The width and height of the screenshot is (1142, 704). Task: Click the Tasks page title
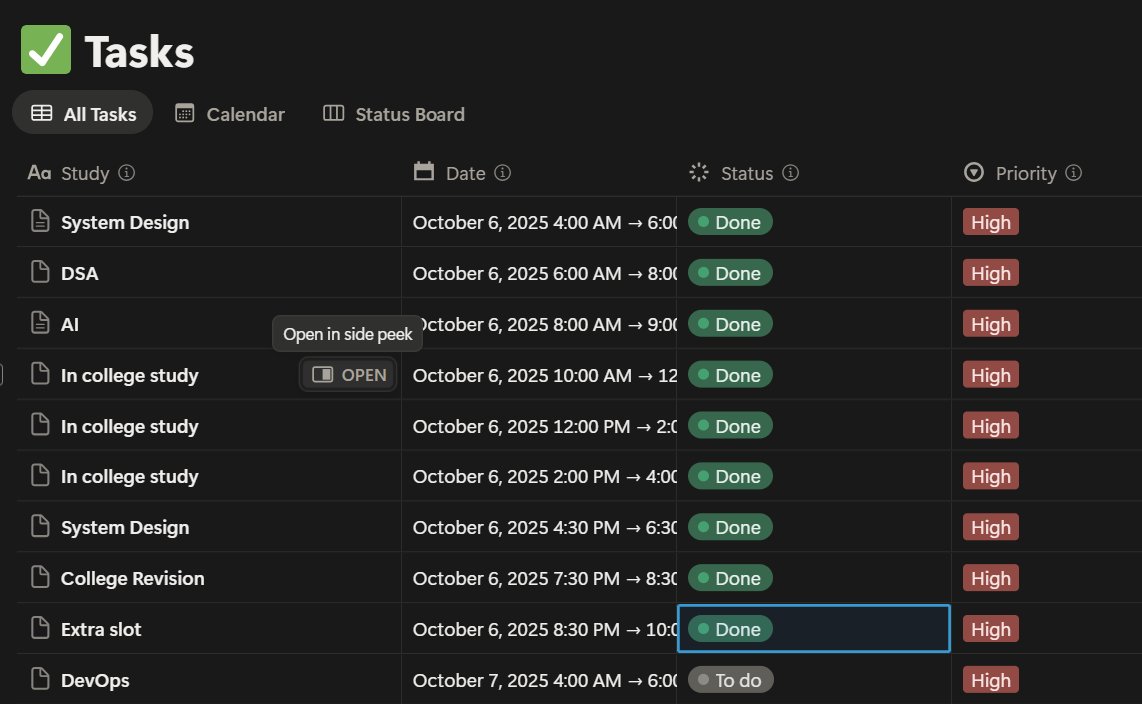pos(139,52)
